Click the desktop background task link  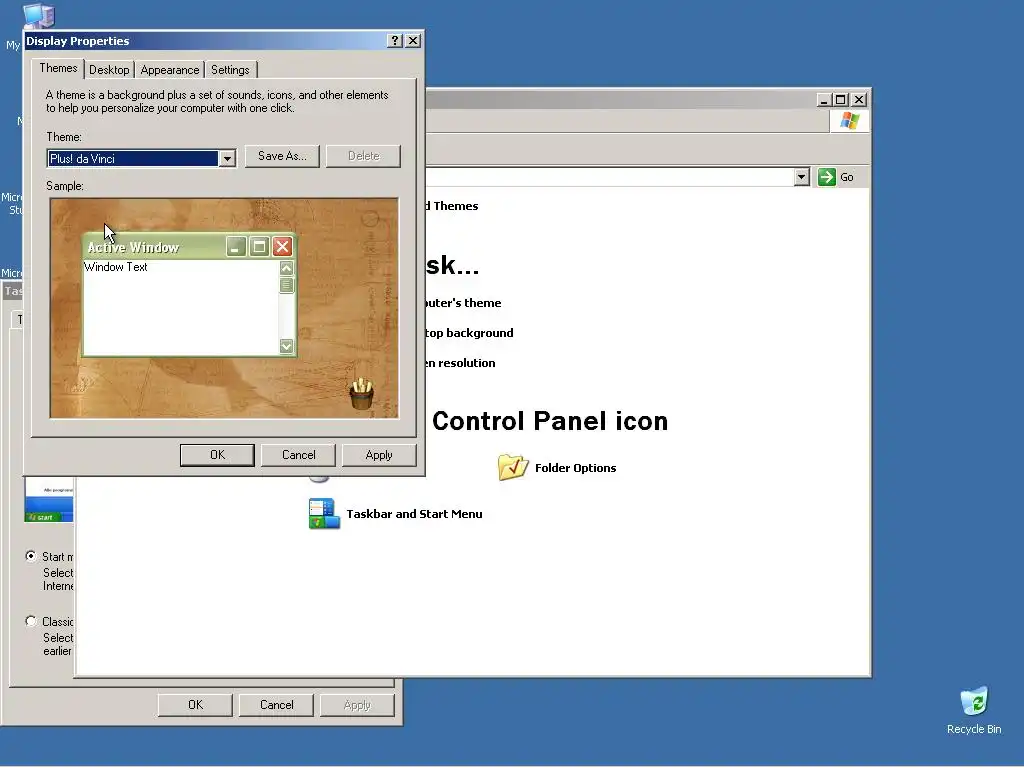[x=470, y=333]
